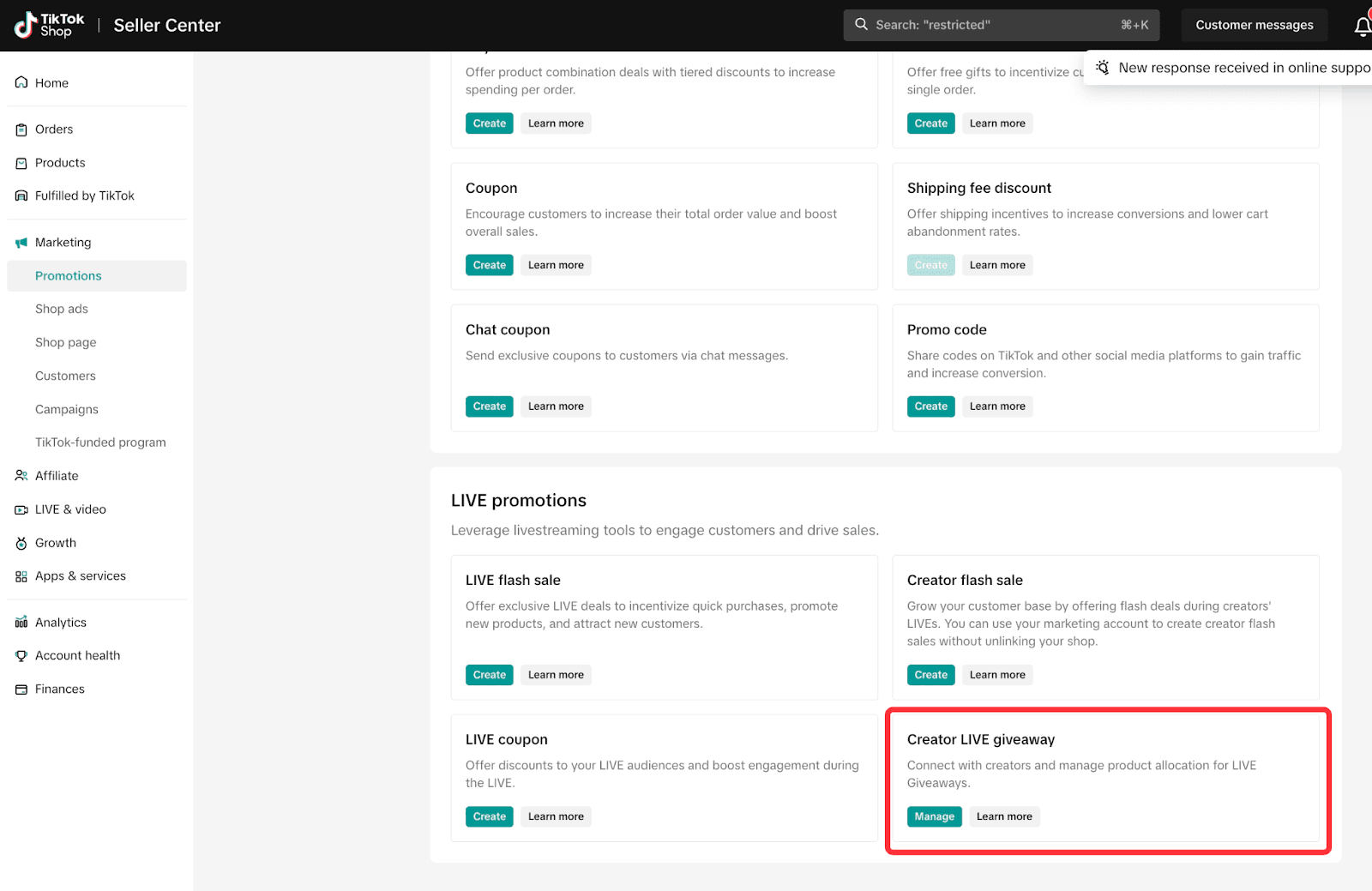Switch to the Shop ads menu item
1372x891 pixels.
[x=61, y=309]
